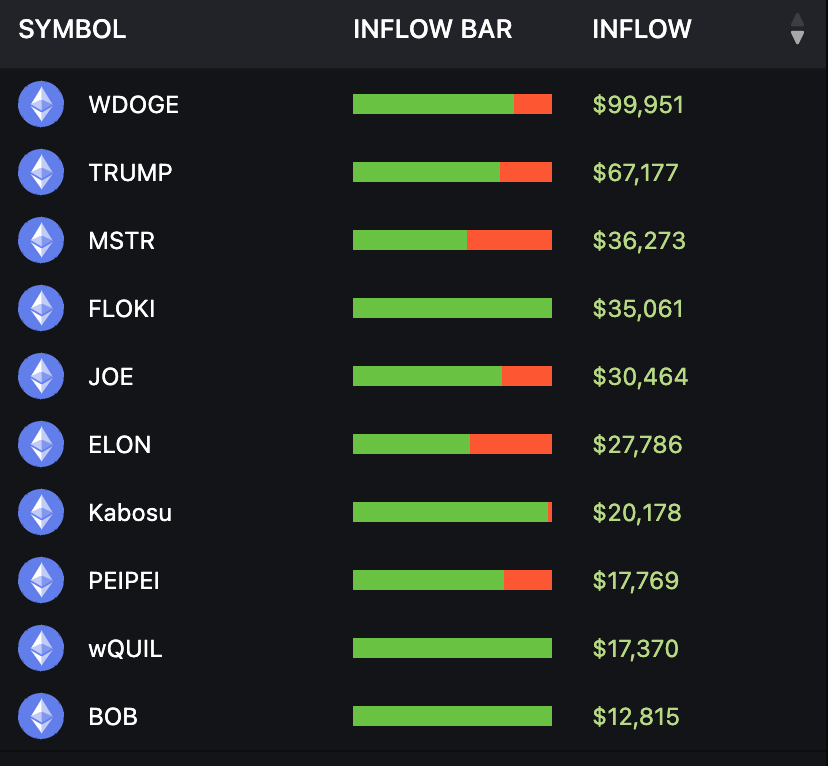Image resolution: width=828 pixels, height=766 pixels.
Task: Open the PEIPEI token name
Action: (124, 581)
